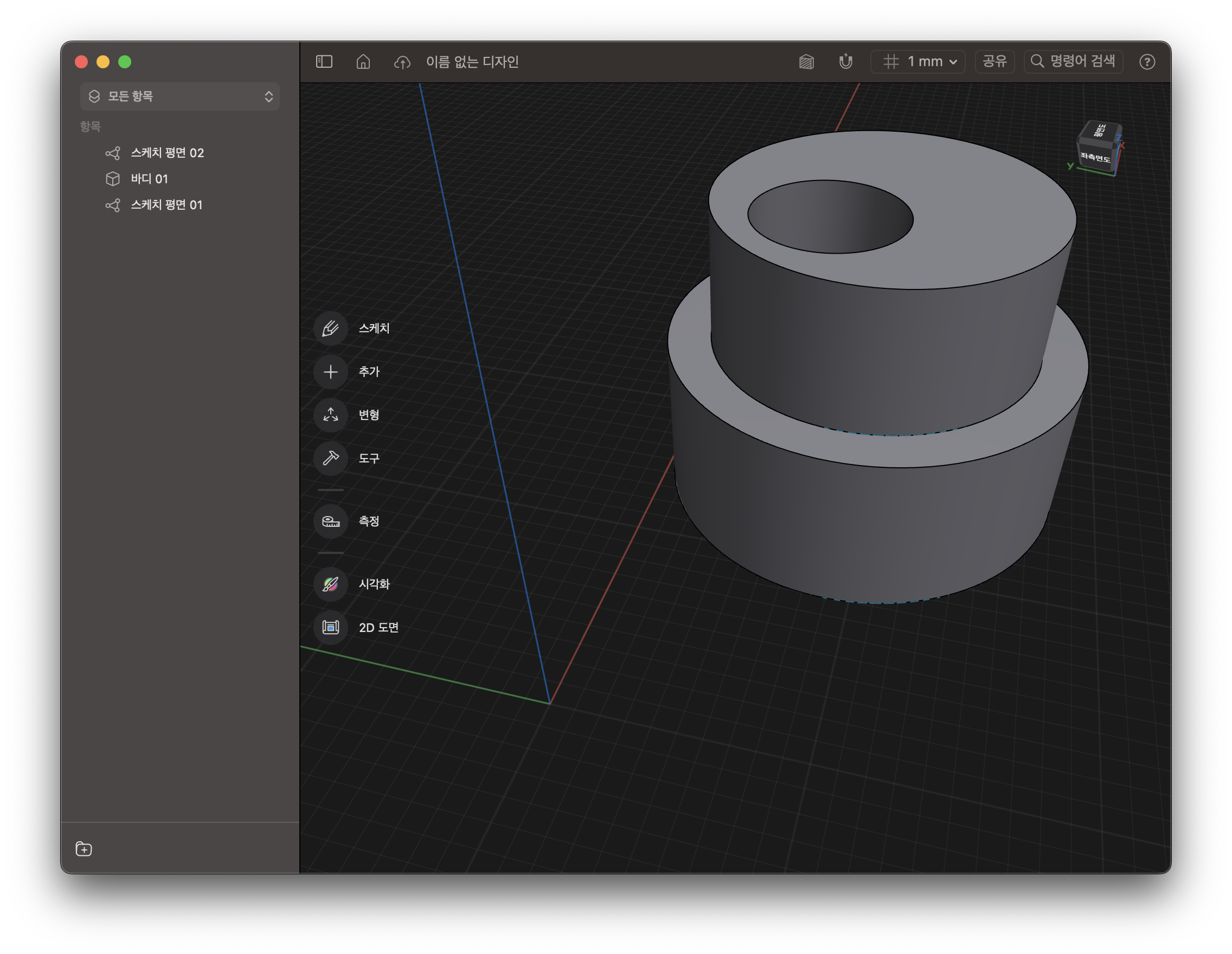Toggle the sidebar panel visibility
This screenshot has height=954, width=1232.
324,61
